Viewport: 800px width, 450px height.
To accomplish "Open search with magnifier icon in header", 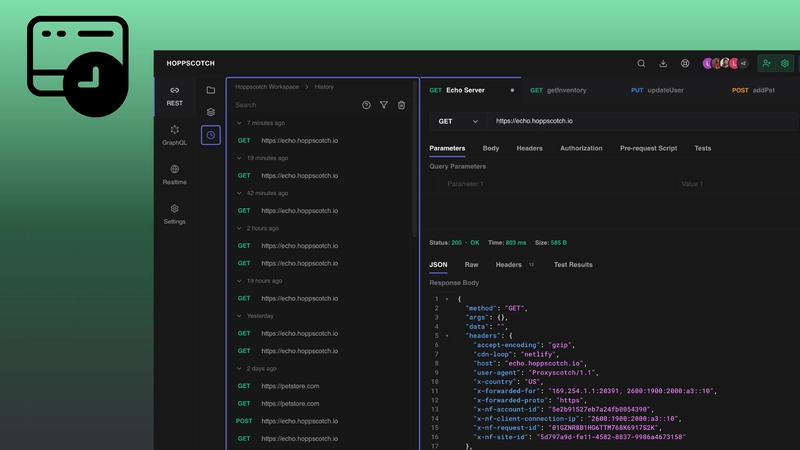I will click(x=641, y=63).
